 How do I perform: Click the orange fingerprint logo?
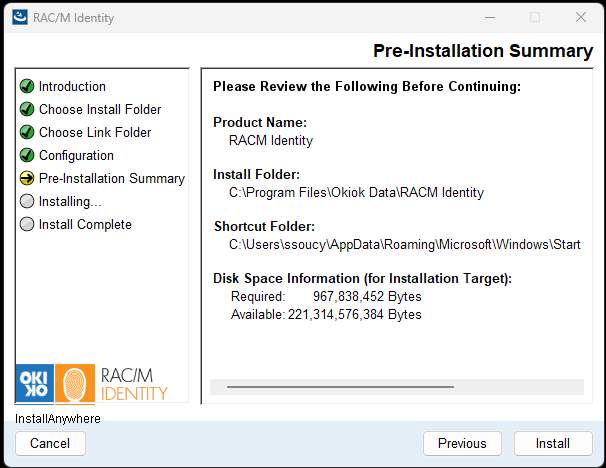click(x=75, y=384)
